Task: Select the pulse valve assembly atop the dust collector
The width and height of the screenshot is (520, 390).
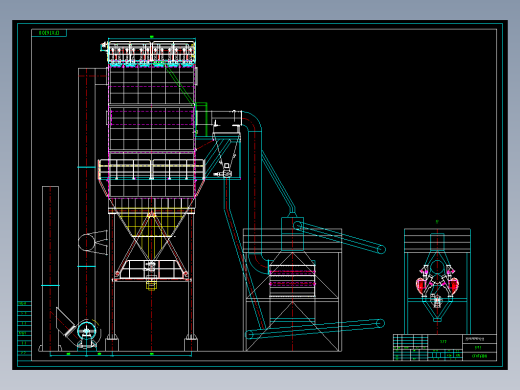Action: click(x=151, y=52)
